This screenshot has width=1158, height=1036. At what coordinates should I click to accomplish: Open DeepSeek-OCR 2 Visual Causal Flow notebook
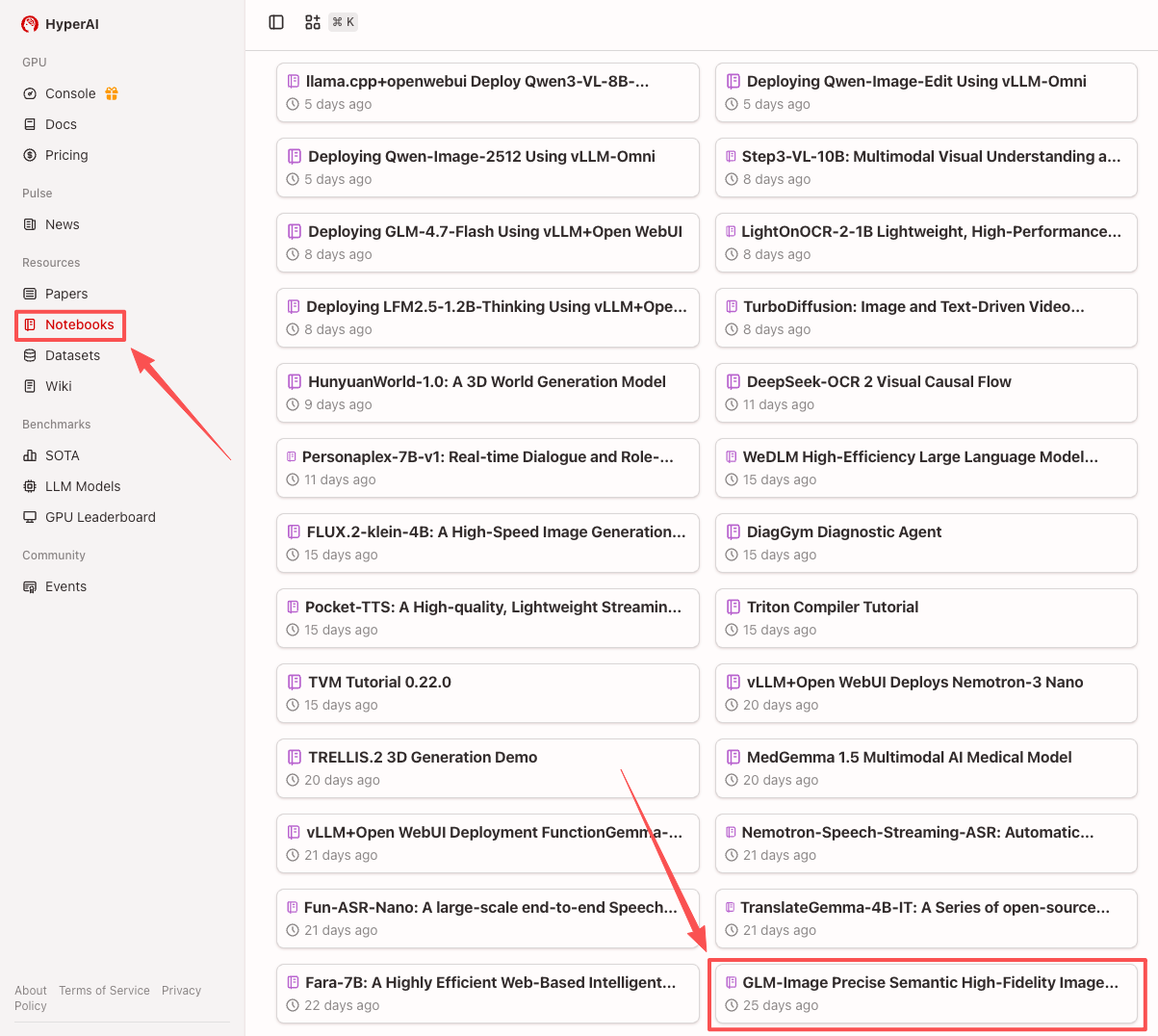[926, 392]
